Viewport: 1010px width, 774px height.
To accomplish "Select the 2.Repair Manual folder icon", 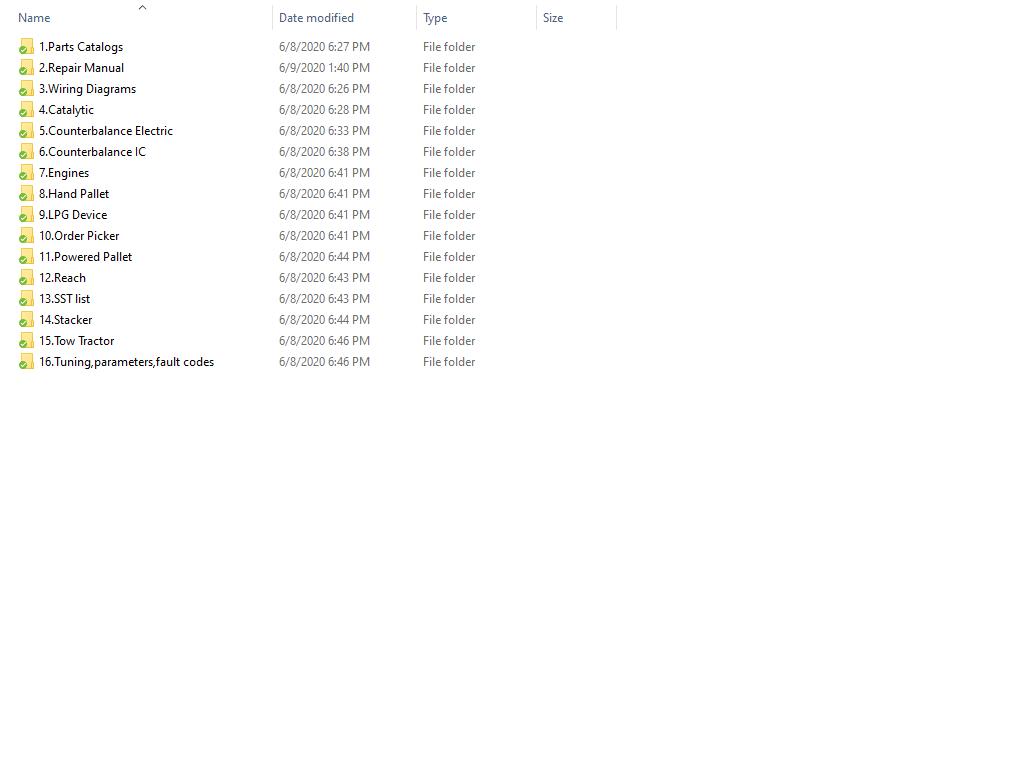I will (x=26, y=68).
